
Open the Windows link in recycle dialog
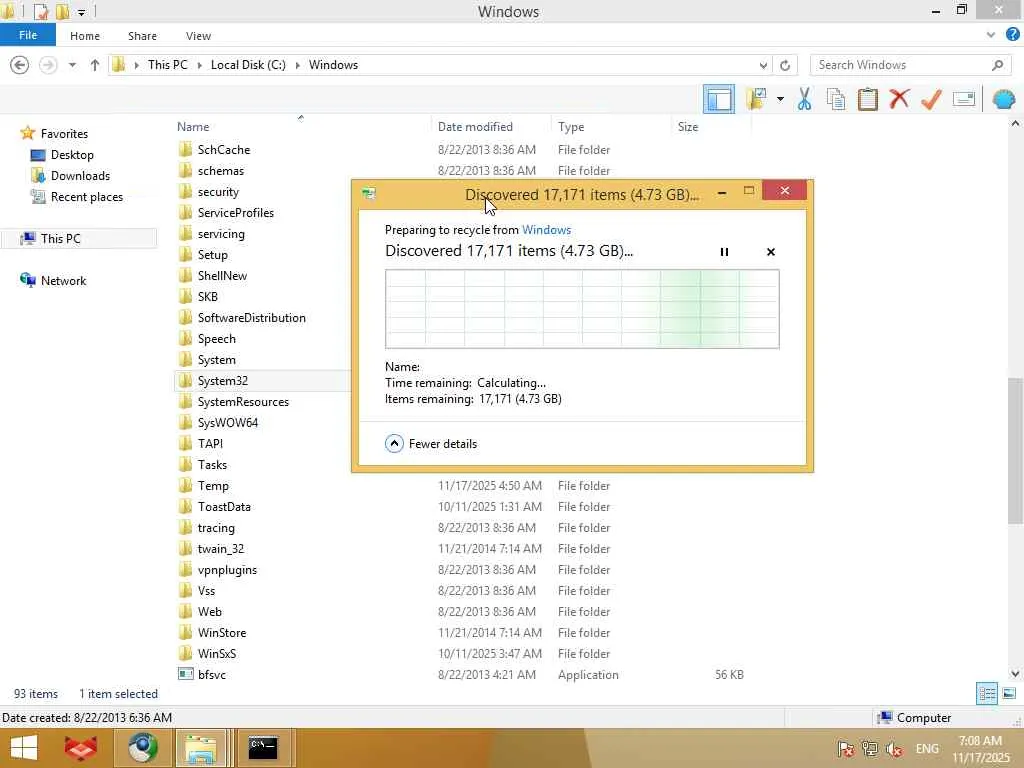[x=547, y=230]
